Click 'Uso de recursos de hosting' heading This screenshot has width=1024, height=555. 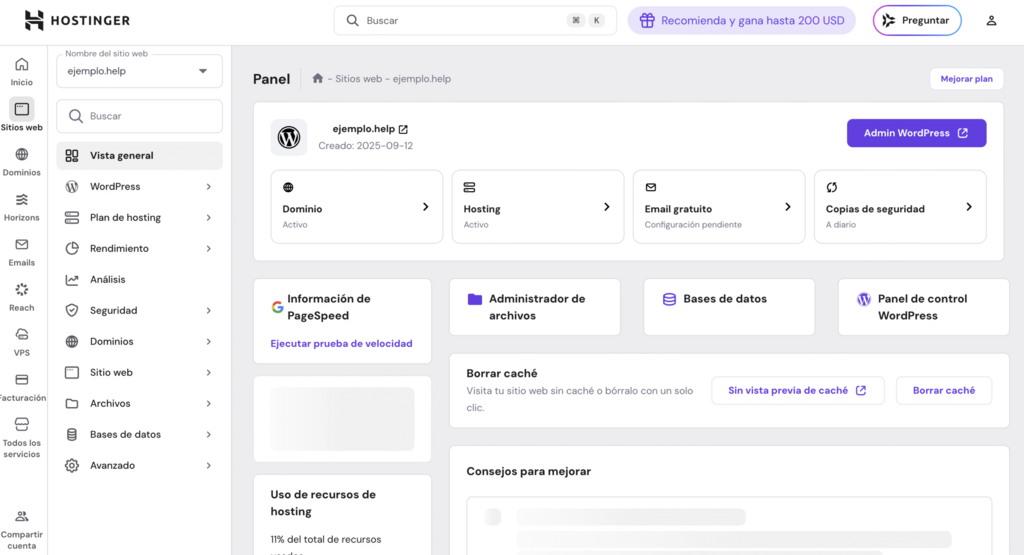click(323, 503)
